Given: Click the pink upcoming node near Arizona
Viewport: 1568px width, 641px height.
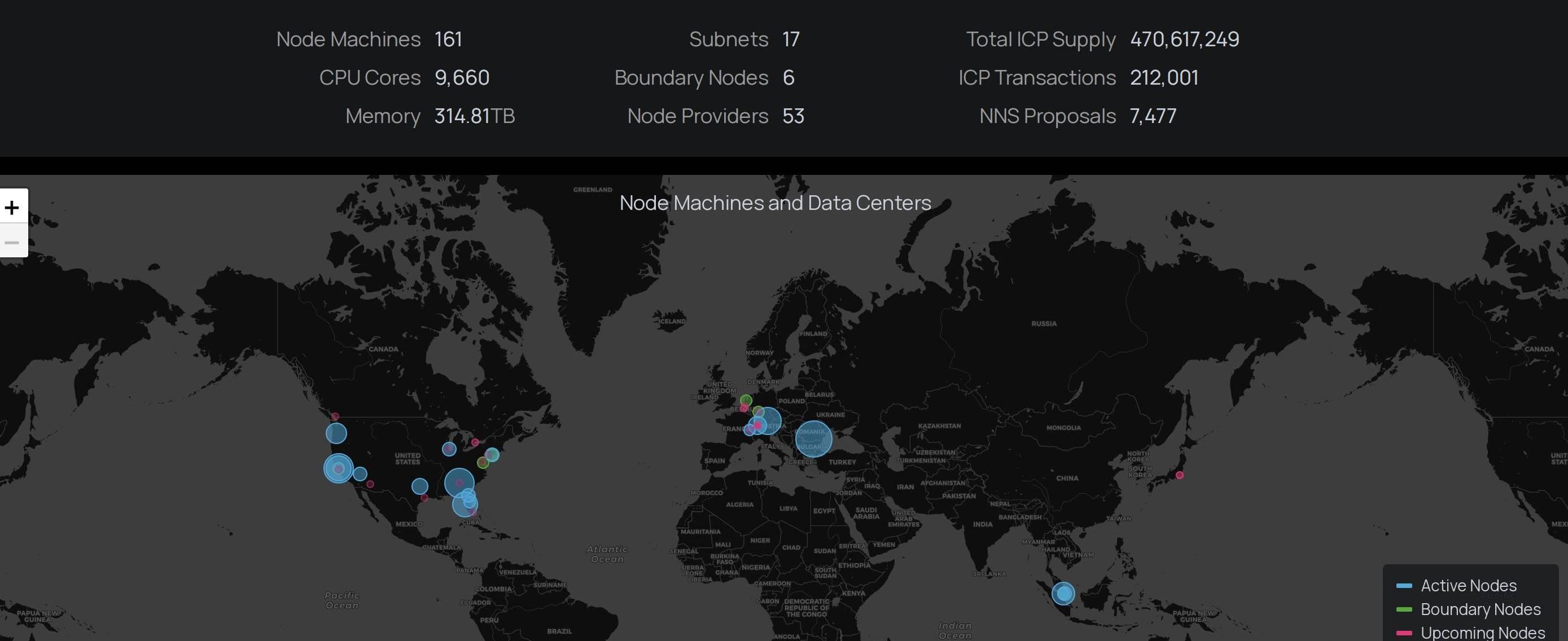Looking at the screenshot, I should pyautogui.click(x=370, y=484).
